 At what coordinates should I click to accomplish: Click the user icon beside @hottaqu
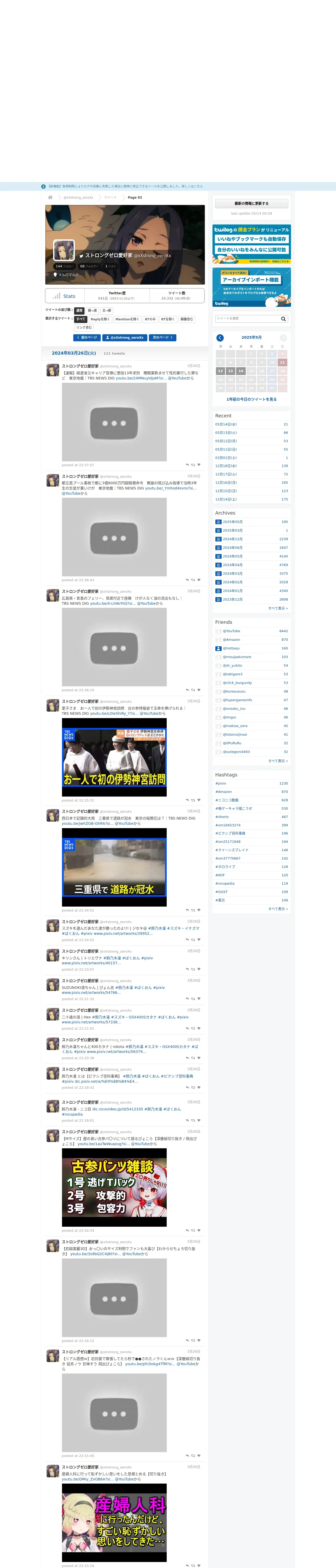click(x=218, y=648)
